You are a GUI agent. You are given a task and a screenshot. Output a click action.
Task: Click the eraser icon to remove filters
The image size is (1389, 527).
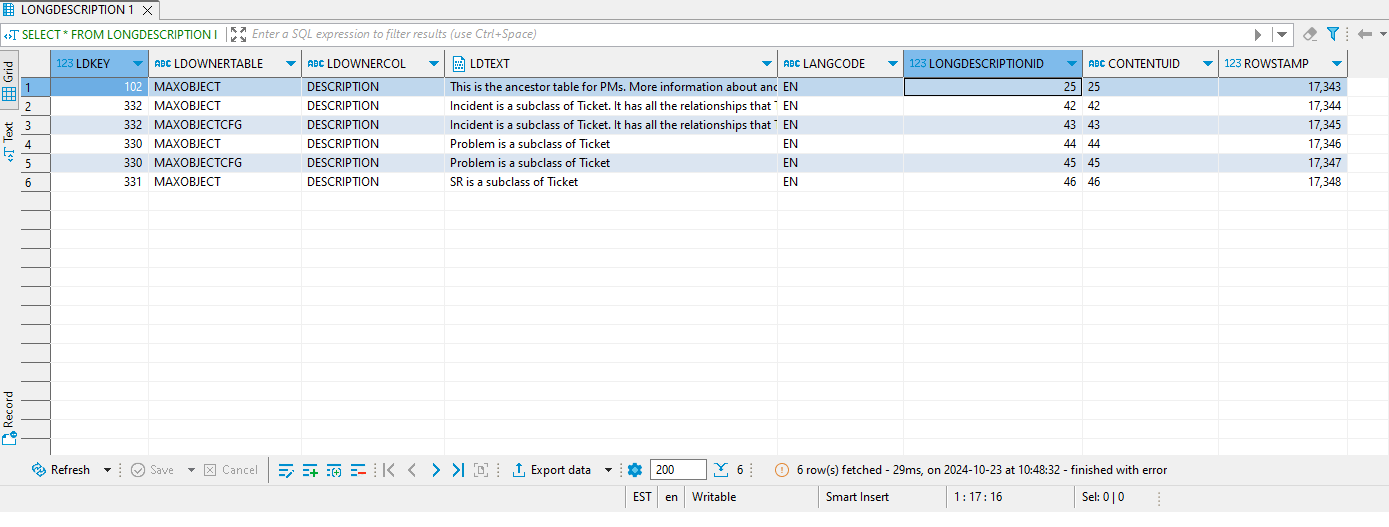coord(1310,34)
